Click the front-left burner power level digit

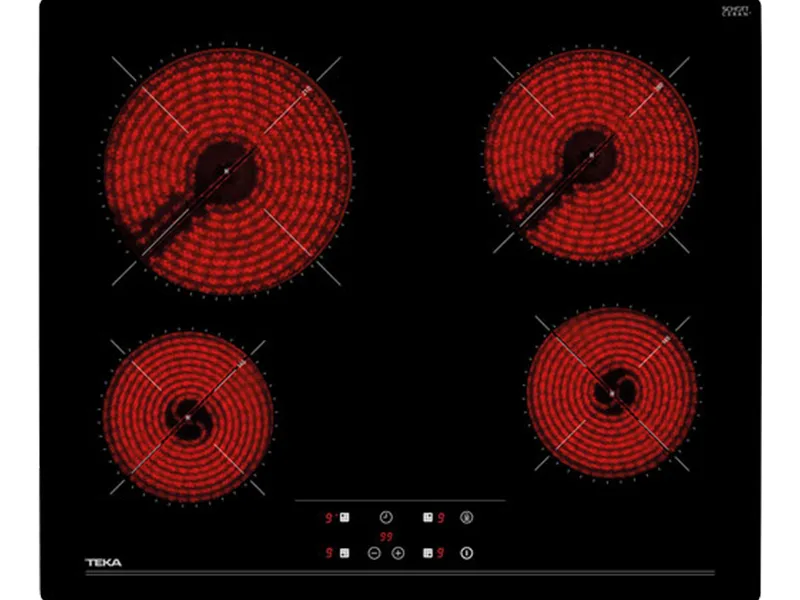point(329,553)
